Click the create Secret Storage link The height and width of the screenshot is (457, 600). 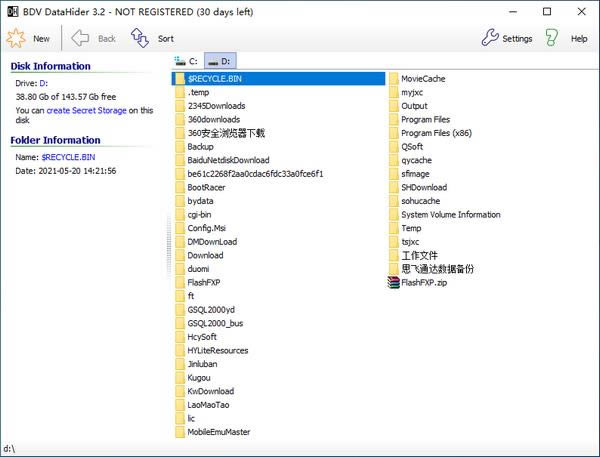[86, 110]
